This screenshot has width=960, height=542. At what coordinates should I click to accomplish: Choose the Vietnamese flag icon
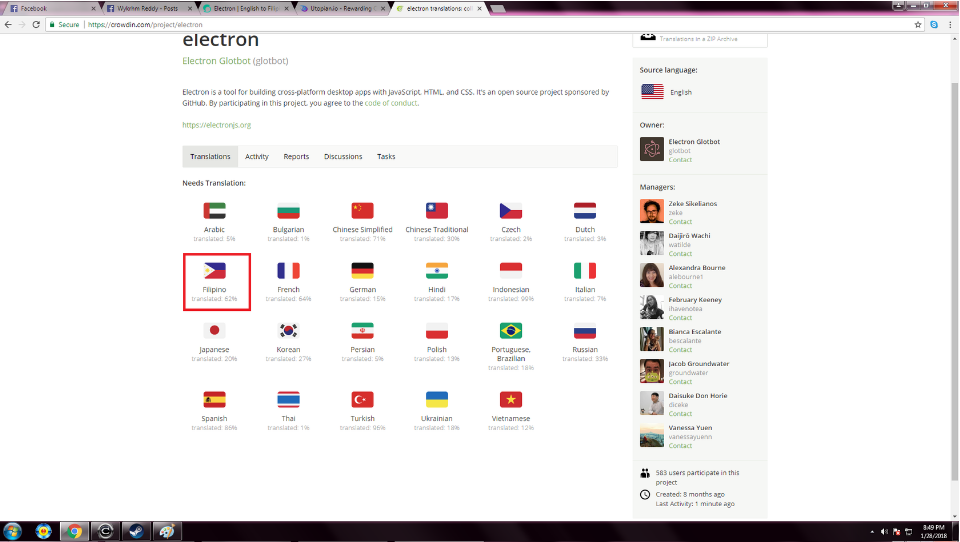pyautogui.click(x=511, y=400)
